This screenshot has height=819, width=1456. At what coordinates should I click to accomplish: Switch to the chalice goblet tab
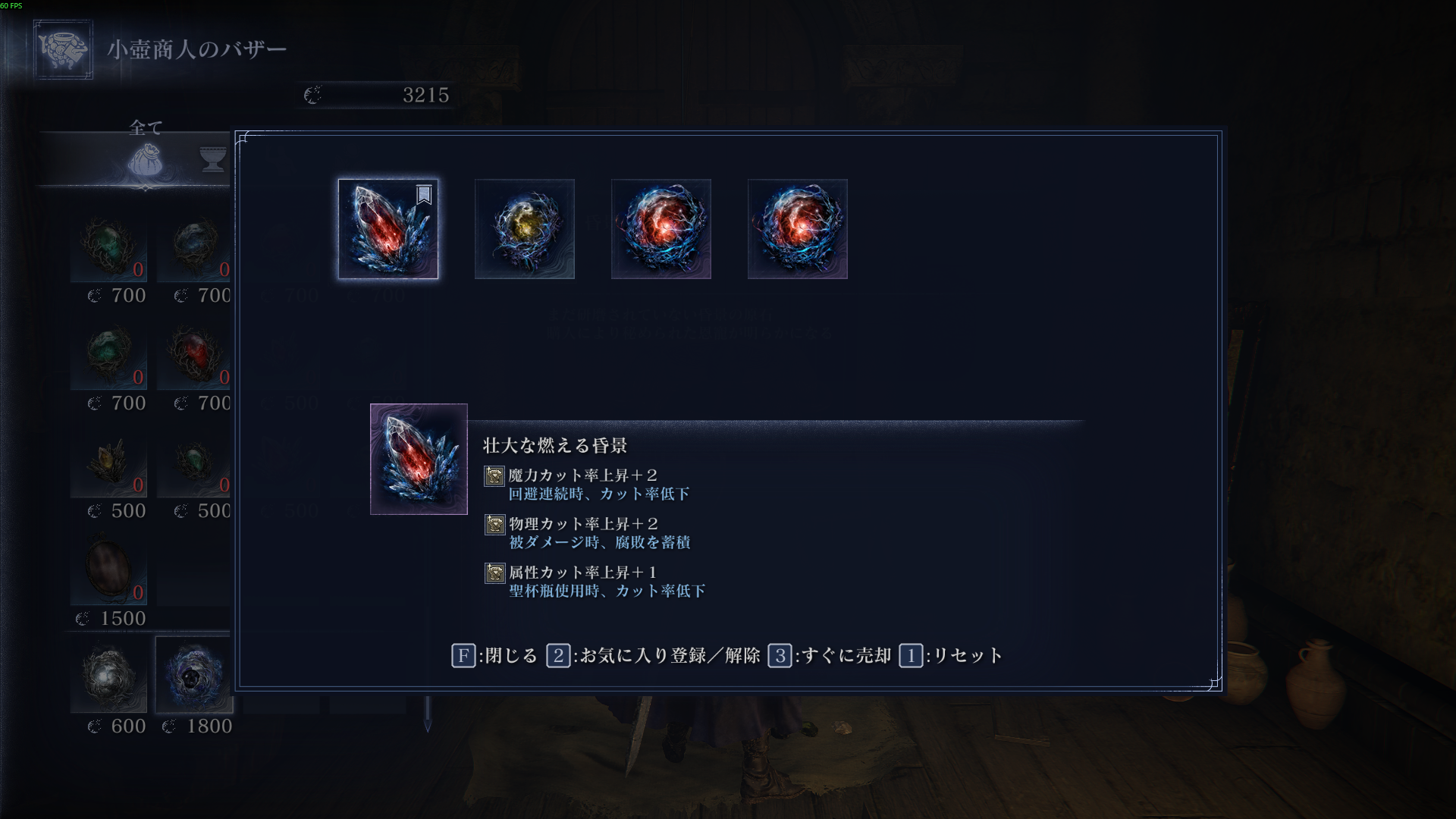coord(213,159)
